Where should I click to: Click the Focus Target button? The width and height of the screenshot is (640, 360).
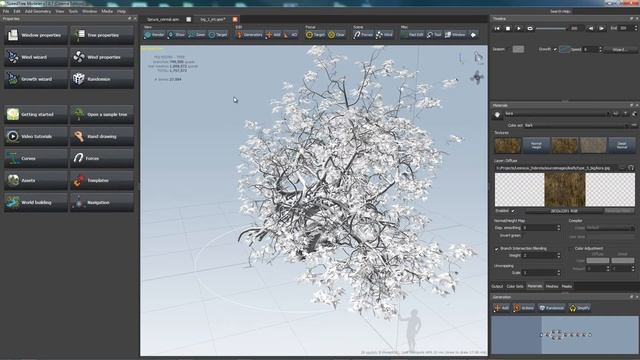click(316, 35)
